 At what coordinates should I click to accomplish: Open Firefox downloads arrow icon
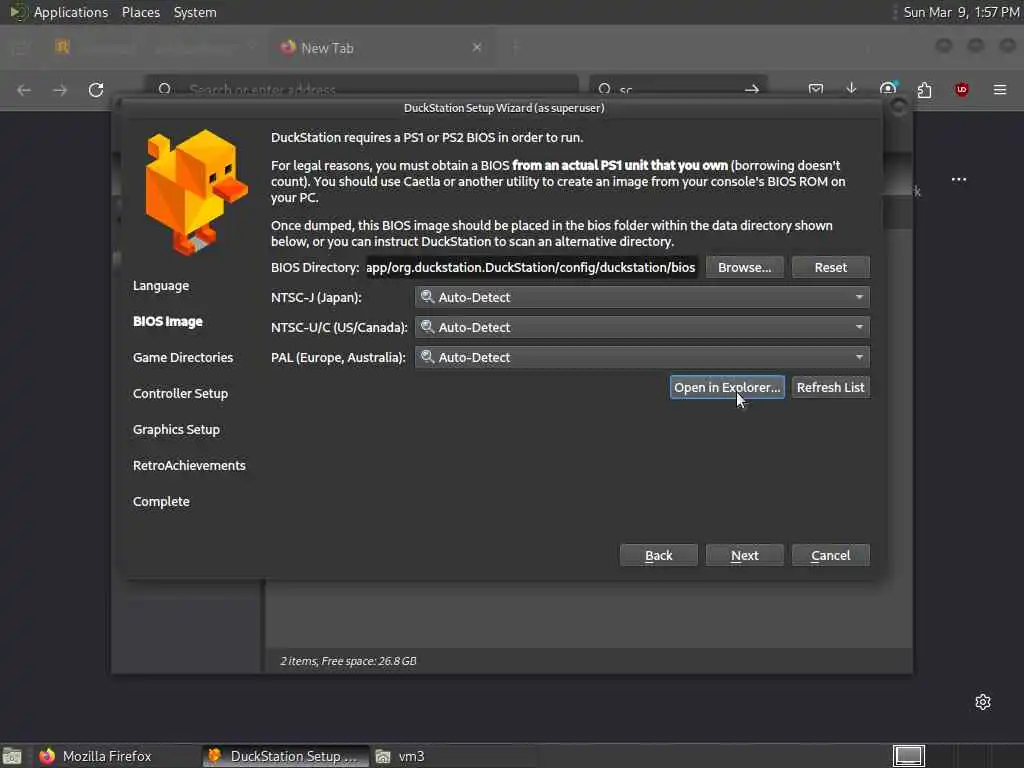tap(851, 88)
